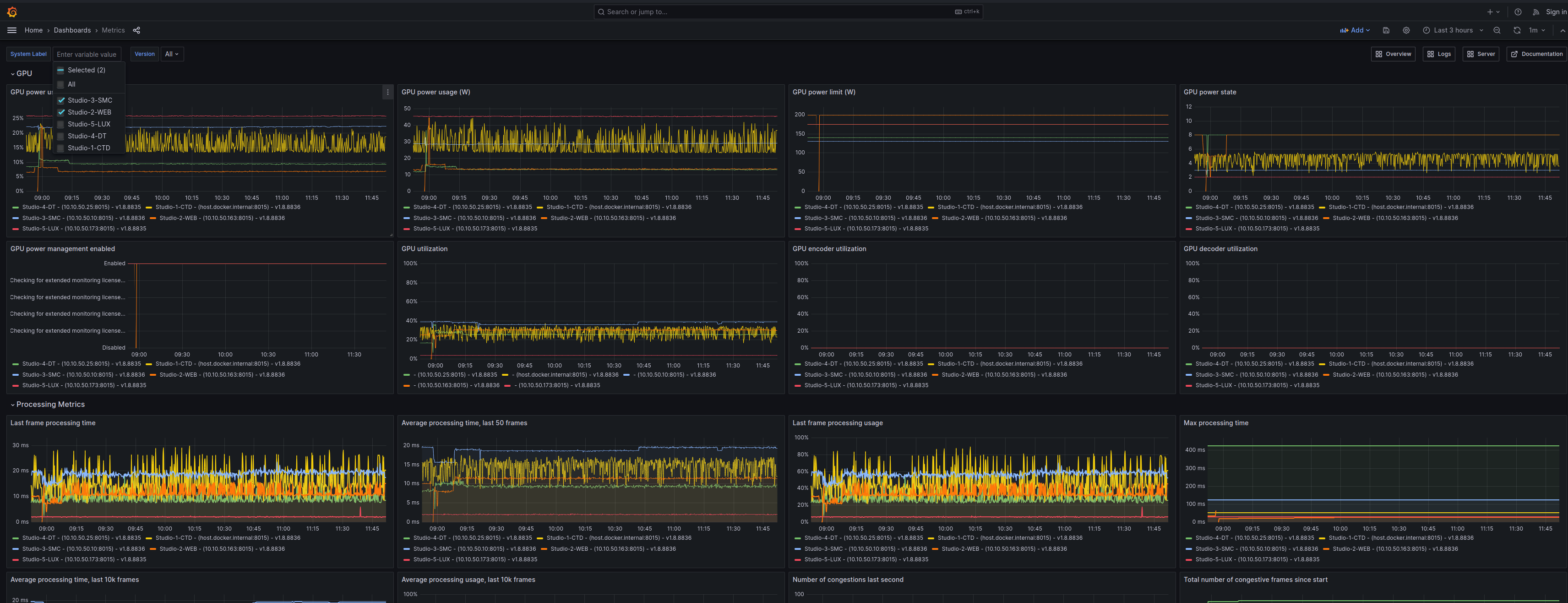Check Studio-5-LUX in the dropdown
Viewport: 1568px width, 603px height.
coord(61,124)
